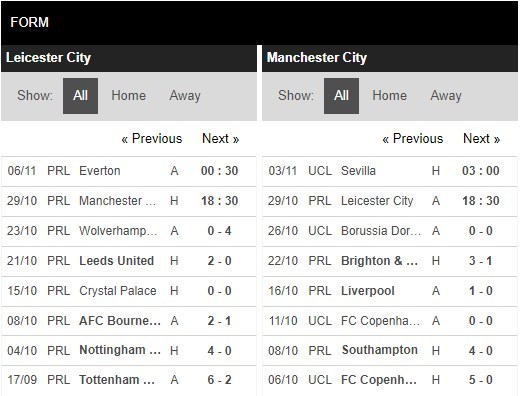Image resolution: width=522 pixels, height=396 pixels.
Task: Go to Next matches under Leicester City
Action: click(x=221, y=138)
